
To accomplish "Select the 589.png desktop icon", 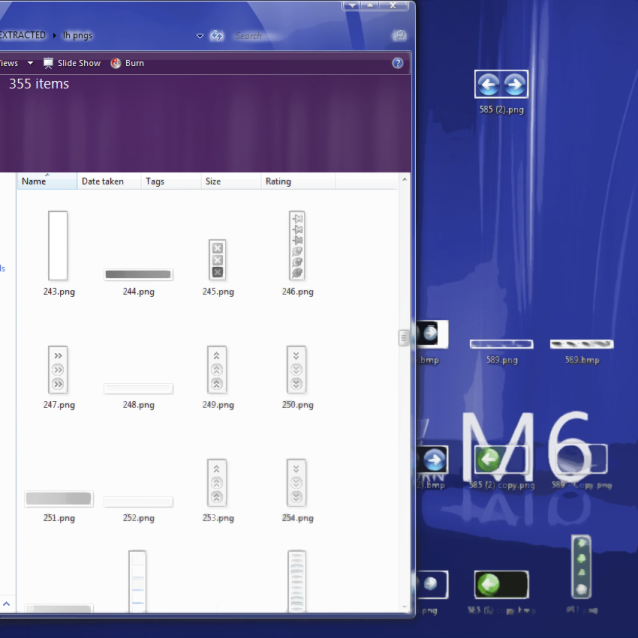I will [x=501, y=344].
